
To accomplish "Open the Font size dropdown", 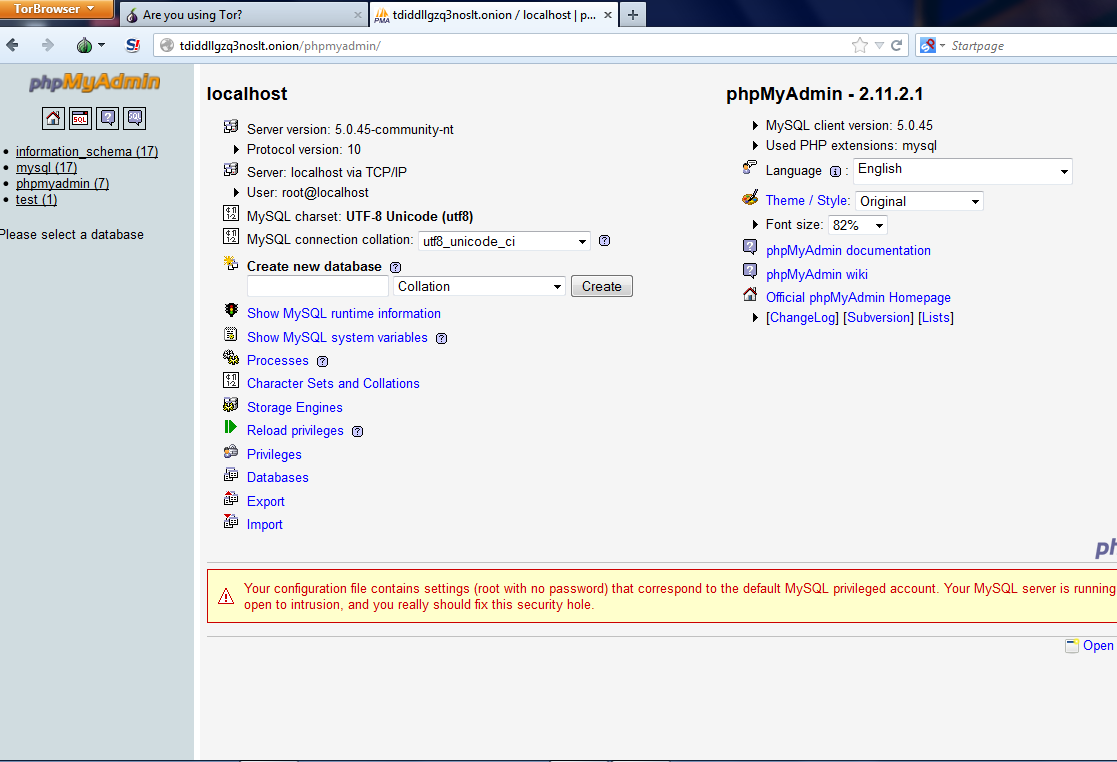I will (x=858, y=225).
